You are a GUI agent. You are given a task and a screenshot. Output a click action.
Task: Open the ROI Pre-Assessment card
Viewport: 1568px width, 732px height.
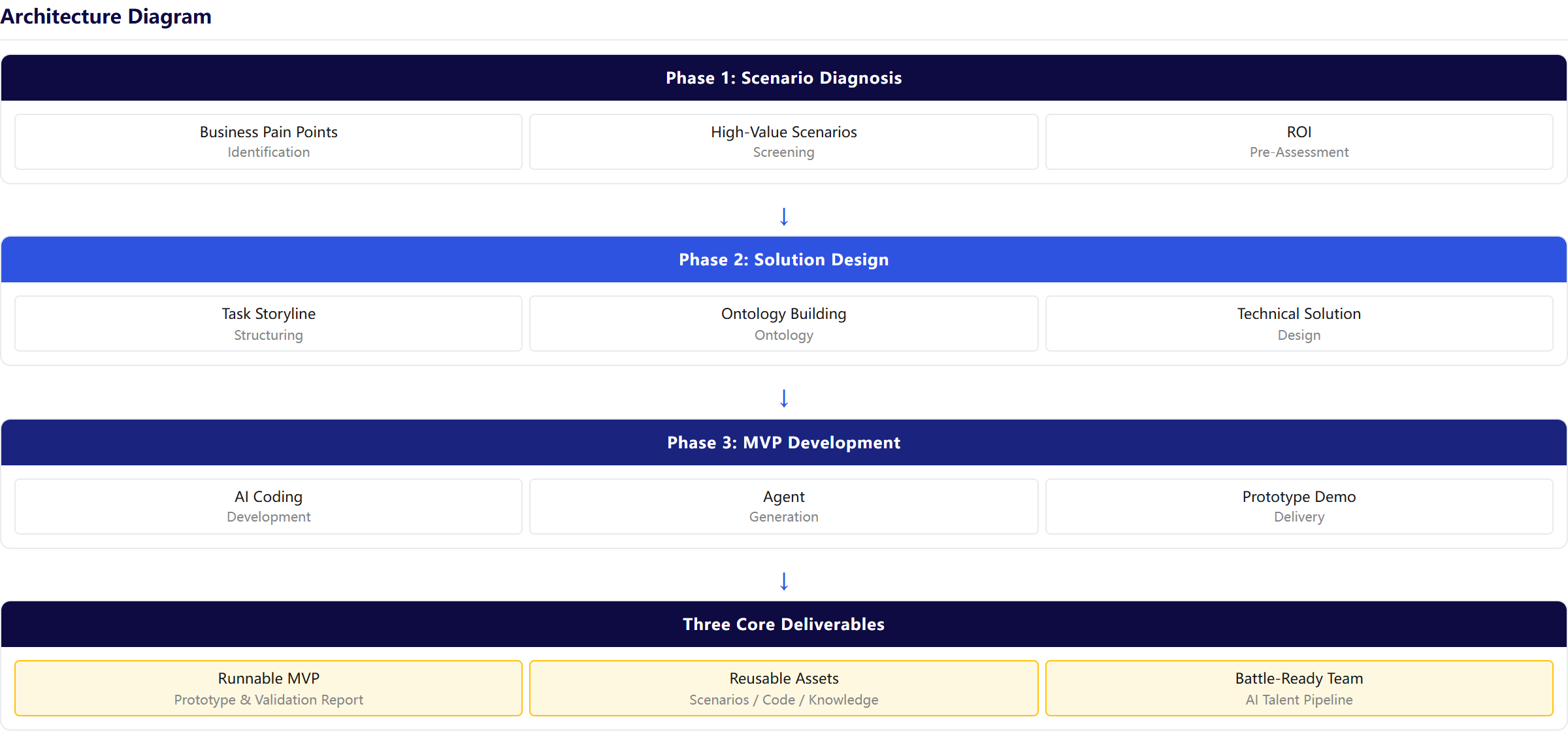tap(1299, 142)
